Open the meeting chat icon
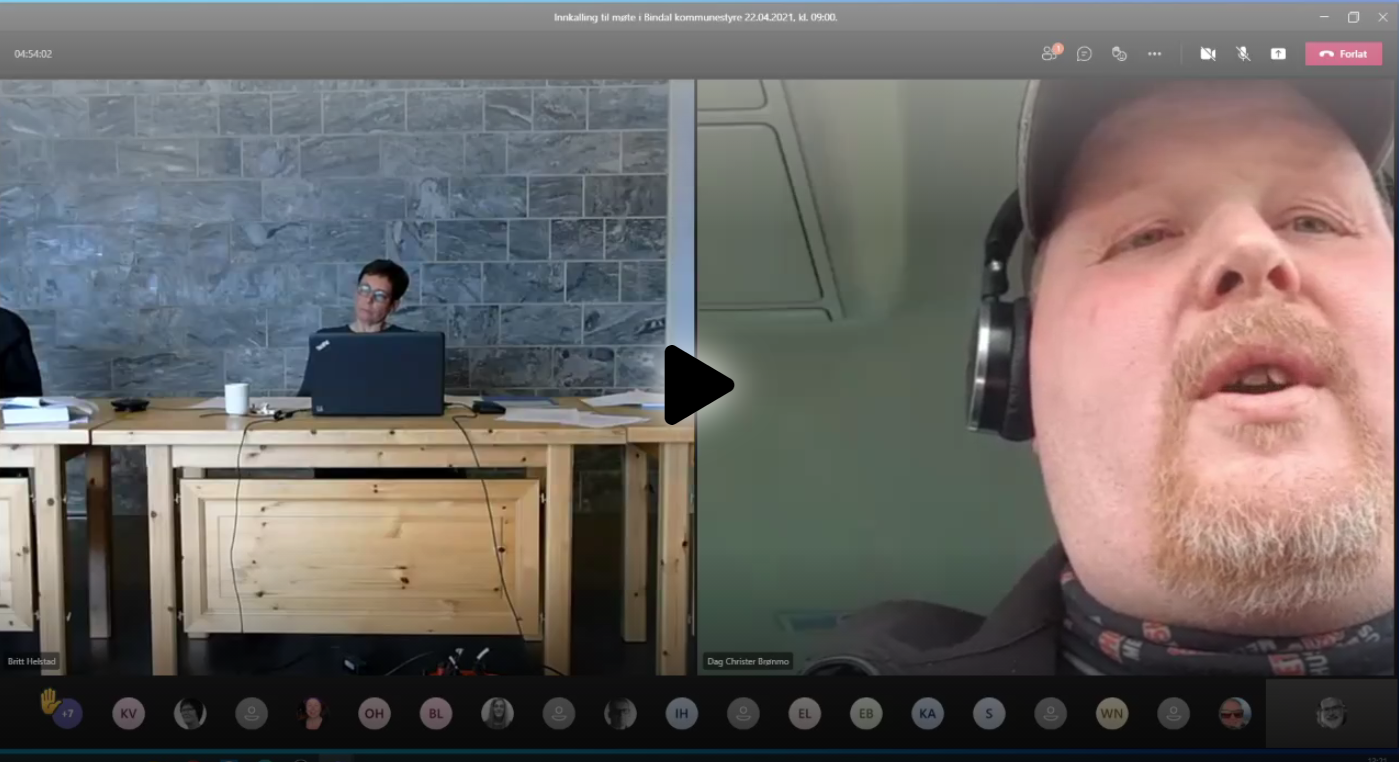 point(1084,54)
